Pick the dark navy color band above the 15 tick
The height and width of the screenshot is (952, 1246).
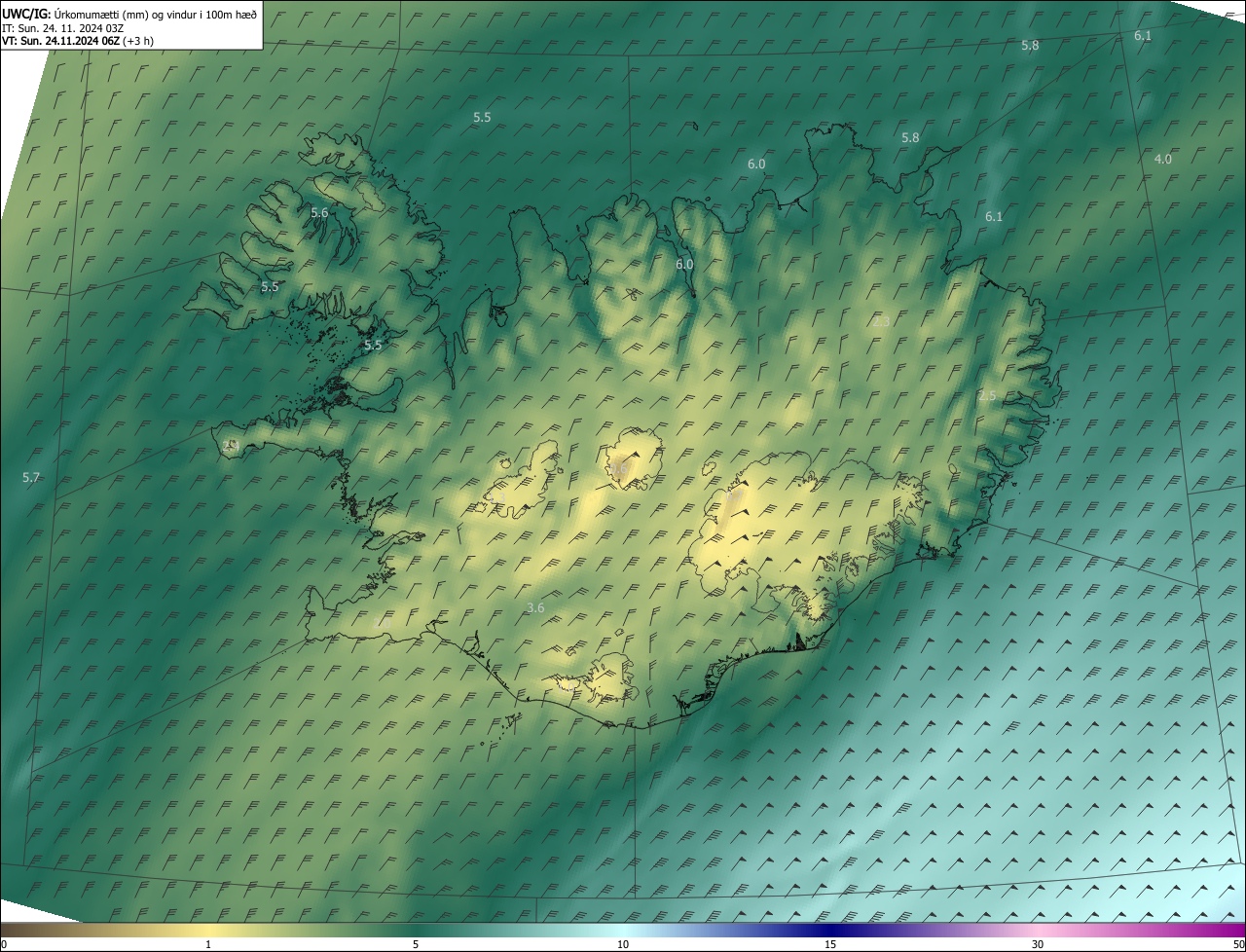830,931
